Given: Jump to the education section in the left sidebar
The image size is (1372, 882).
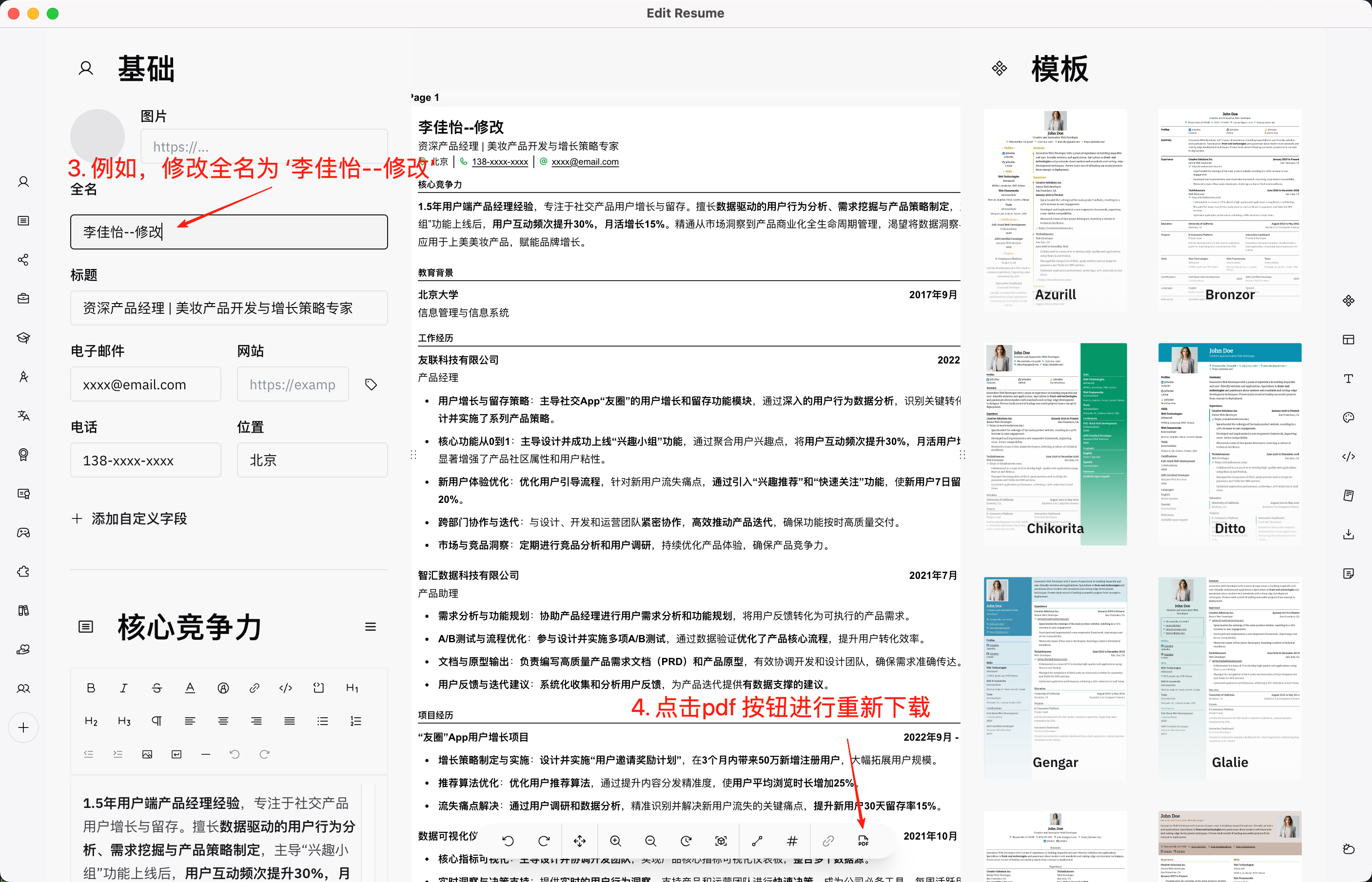Looking at the screenshot, I should point(23,338).
